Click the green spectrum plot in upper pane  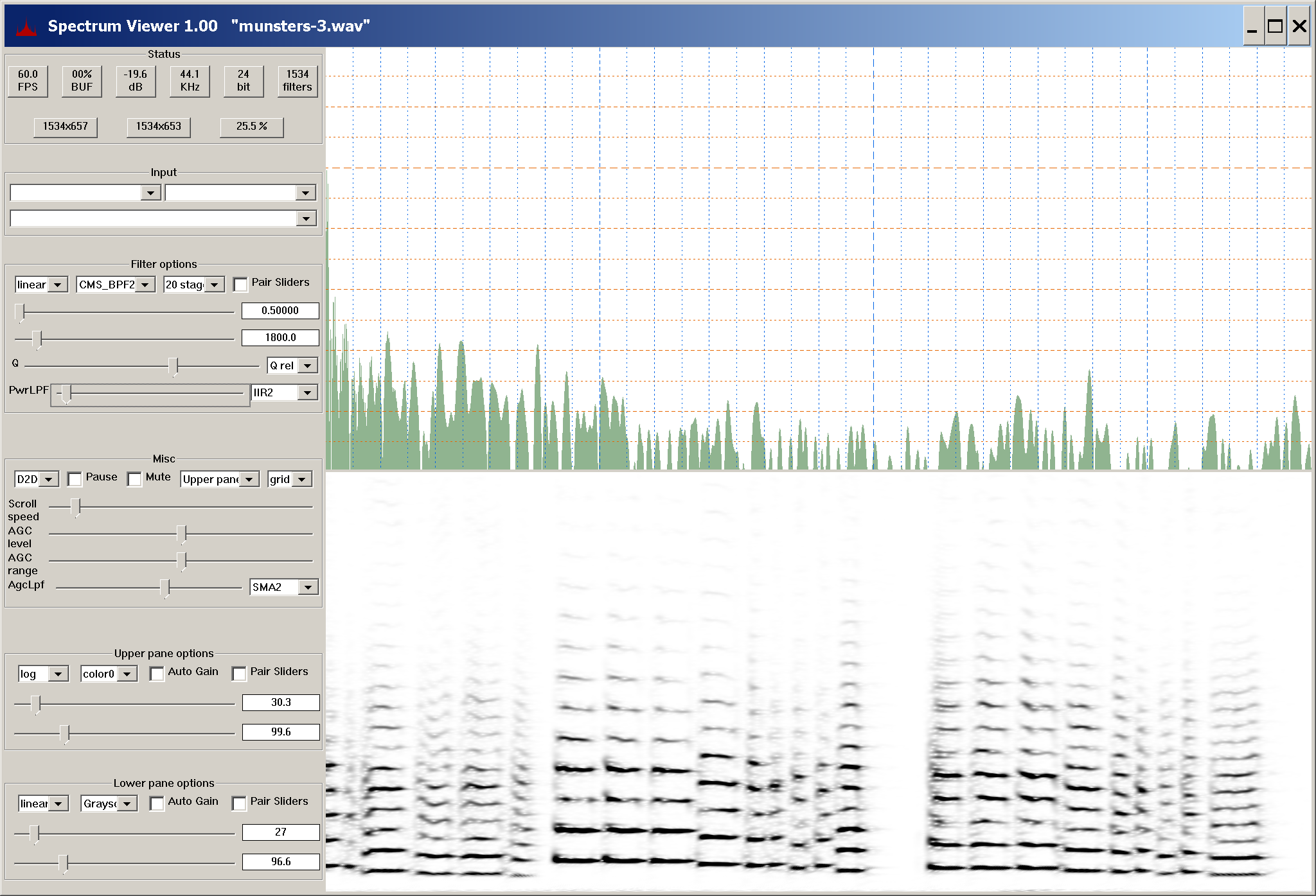point(819,258)
